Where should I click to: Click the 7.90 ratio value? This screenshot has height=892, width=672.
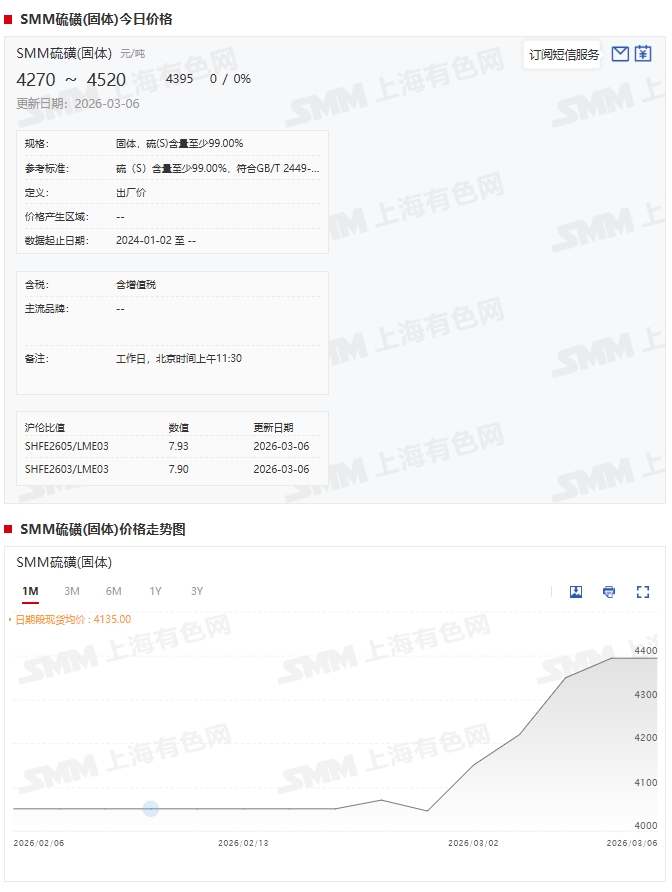[x=178, y=469]
